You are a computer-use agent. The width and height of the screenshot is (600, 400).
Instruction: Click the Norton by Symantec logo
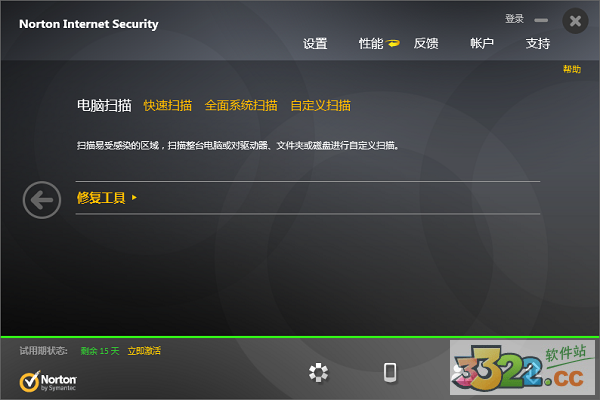48,381
